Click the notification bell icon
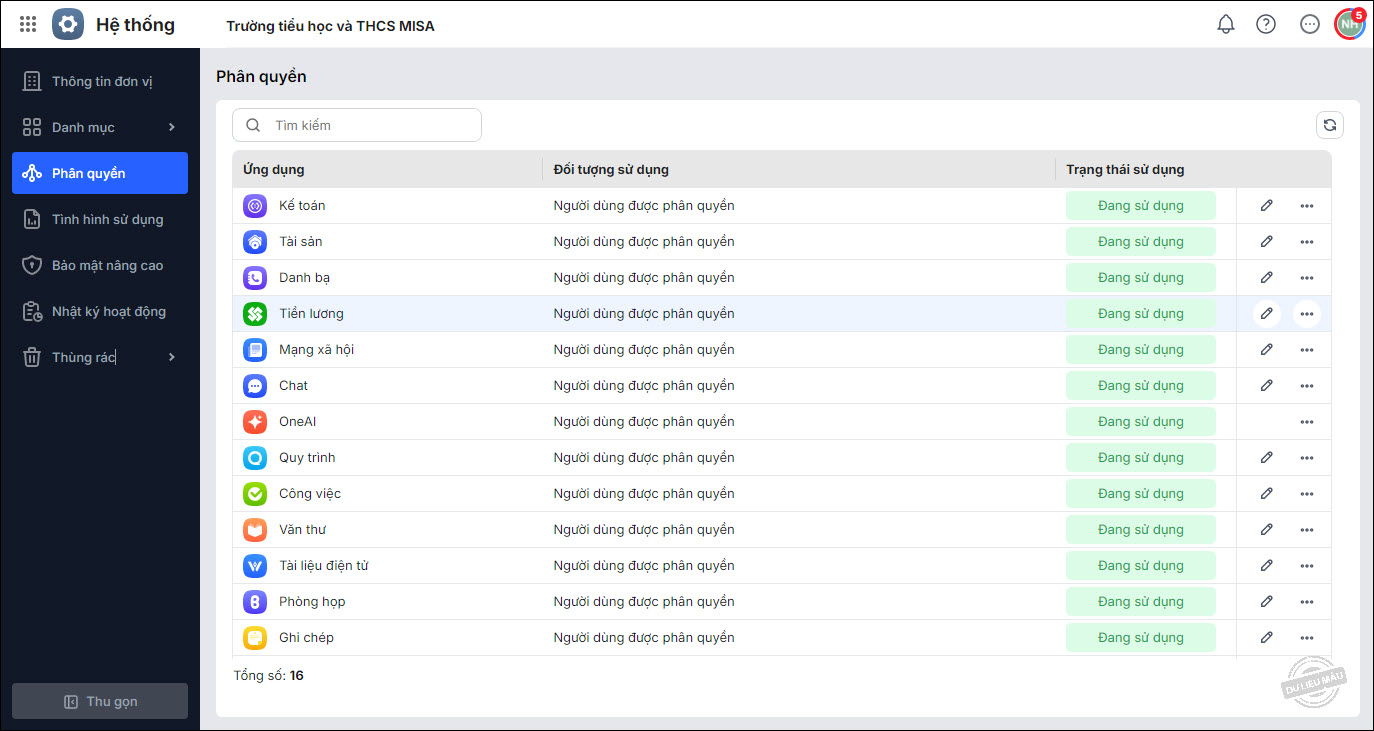 [x=1226, y=24]
